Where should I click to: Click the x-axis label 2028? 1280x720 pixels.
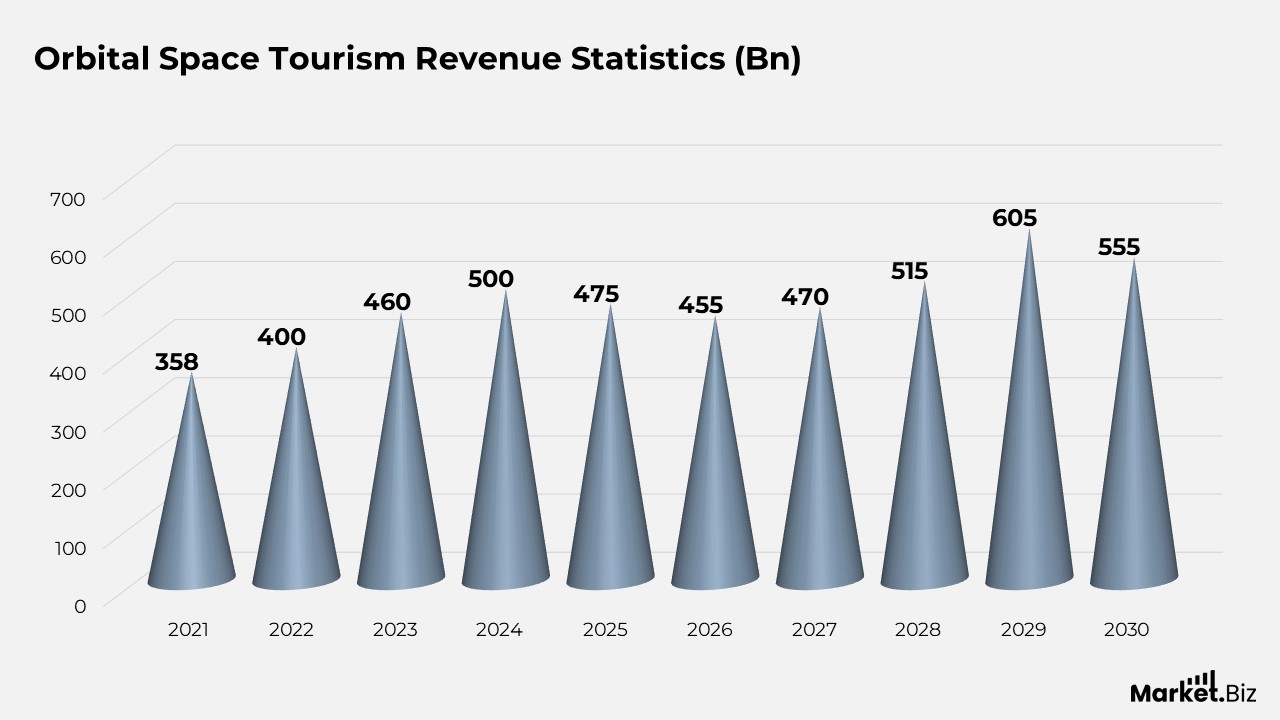point(918,630)
